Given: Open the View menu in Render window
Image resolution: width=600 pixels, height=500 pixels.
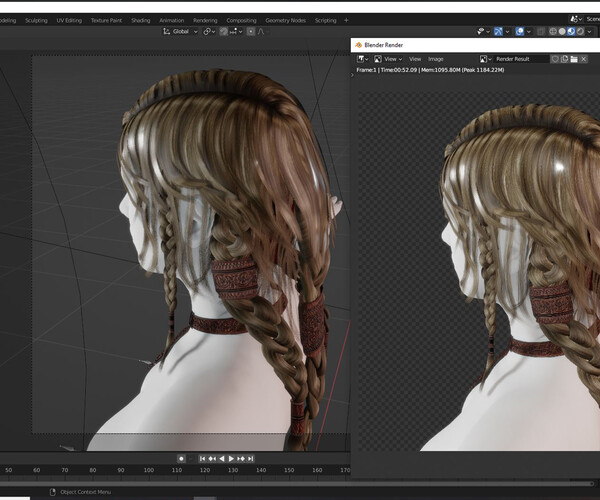Looking at the screenshot, I should tap(415, 59).
